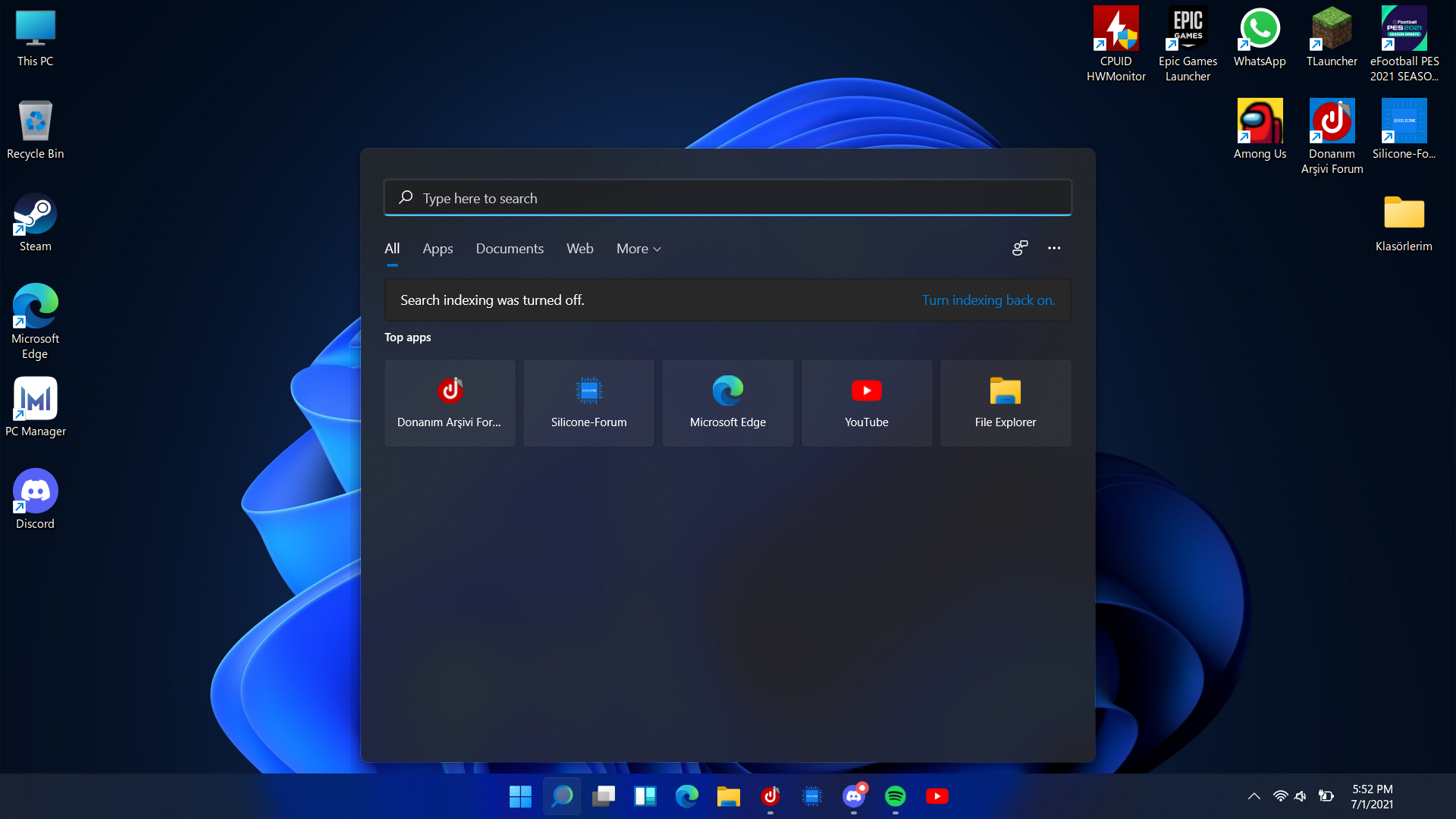Select WhatsApp desktop shortcut
The height and width of the screenshot is (819, 1456).
coord(1260,38)
